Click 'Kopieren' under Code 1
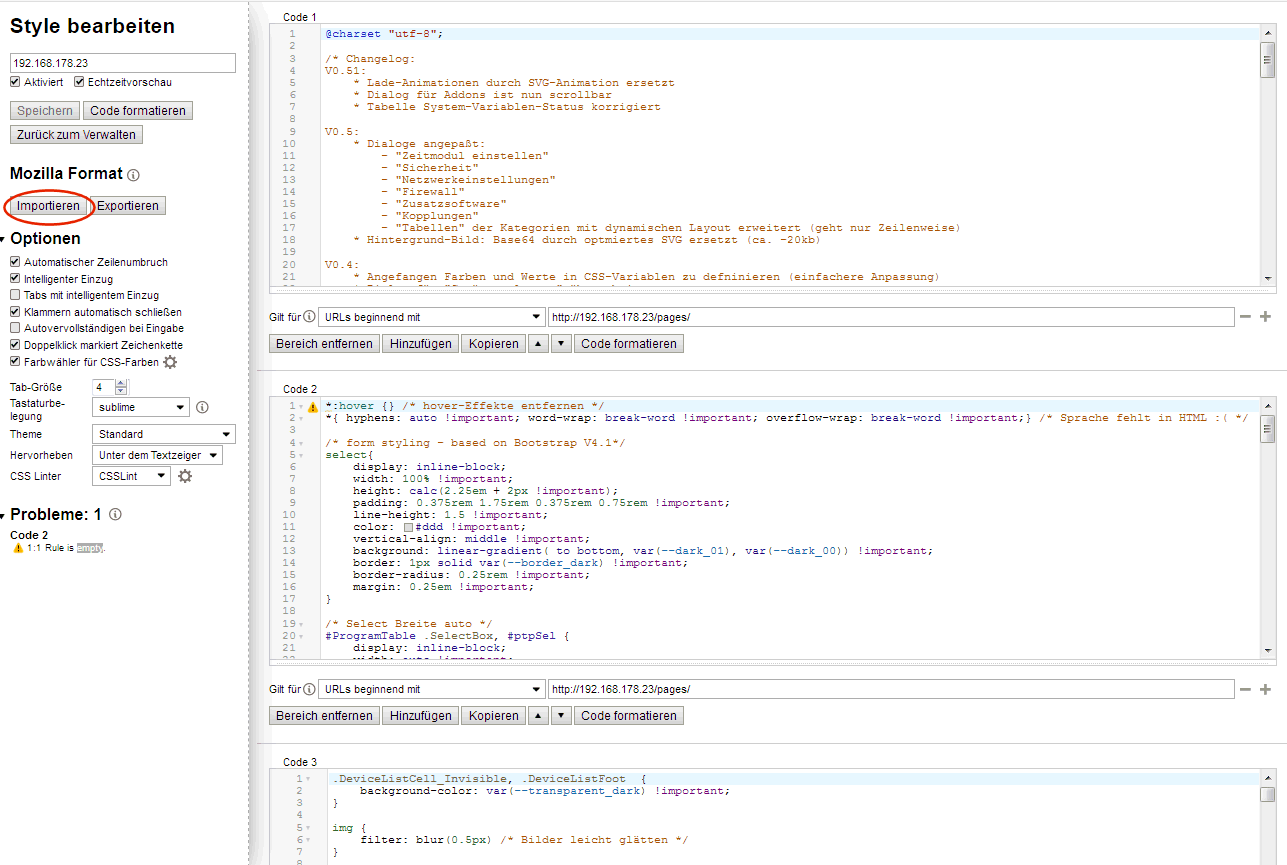This screenshot has width=1287, height=865. pos(494,343)
